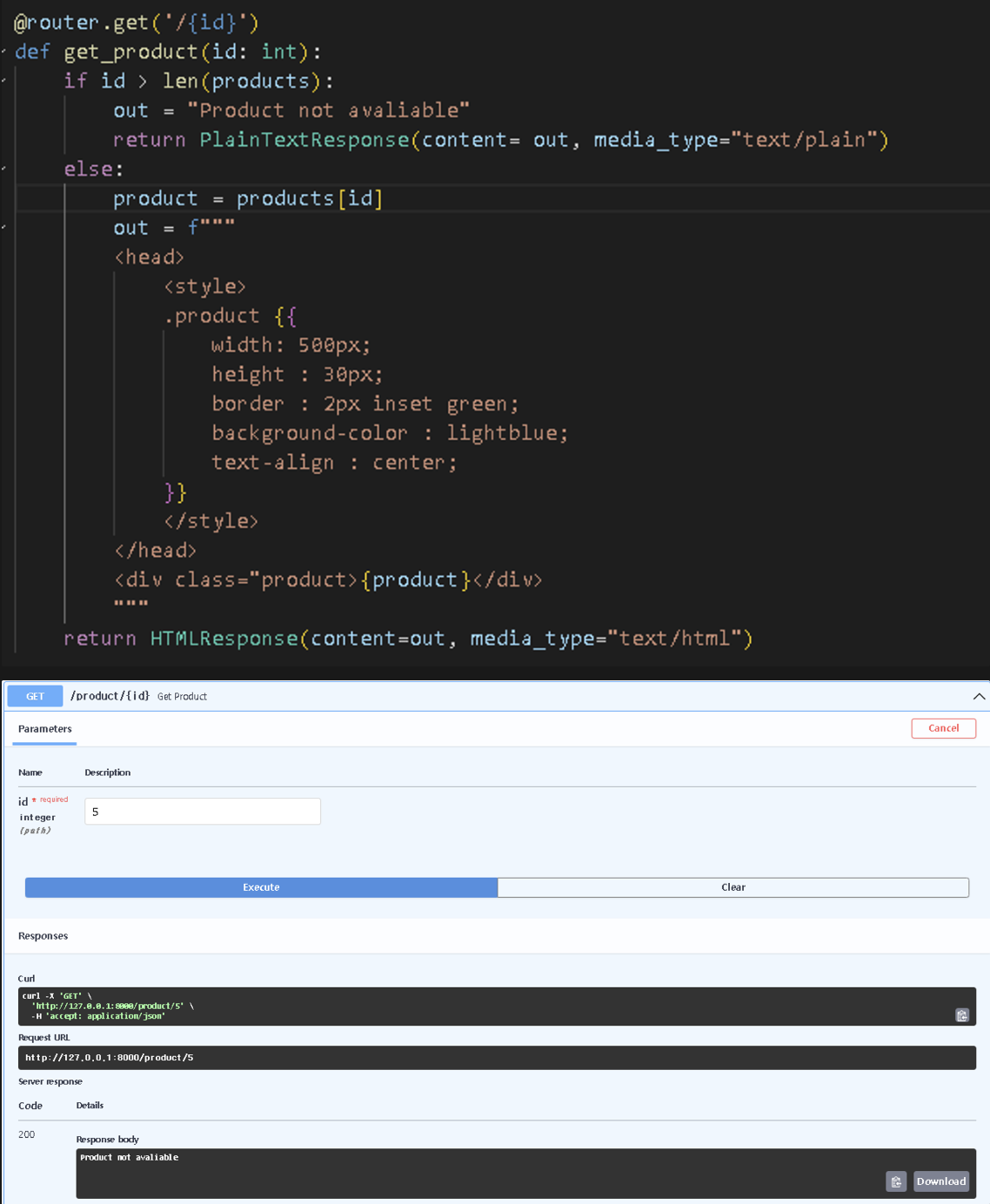Fold the 'if id > len(products)' block

[4, 81]
